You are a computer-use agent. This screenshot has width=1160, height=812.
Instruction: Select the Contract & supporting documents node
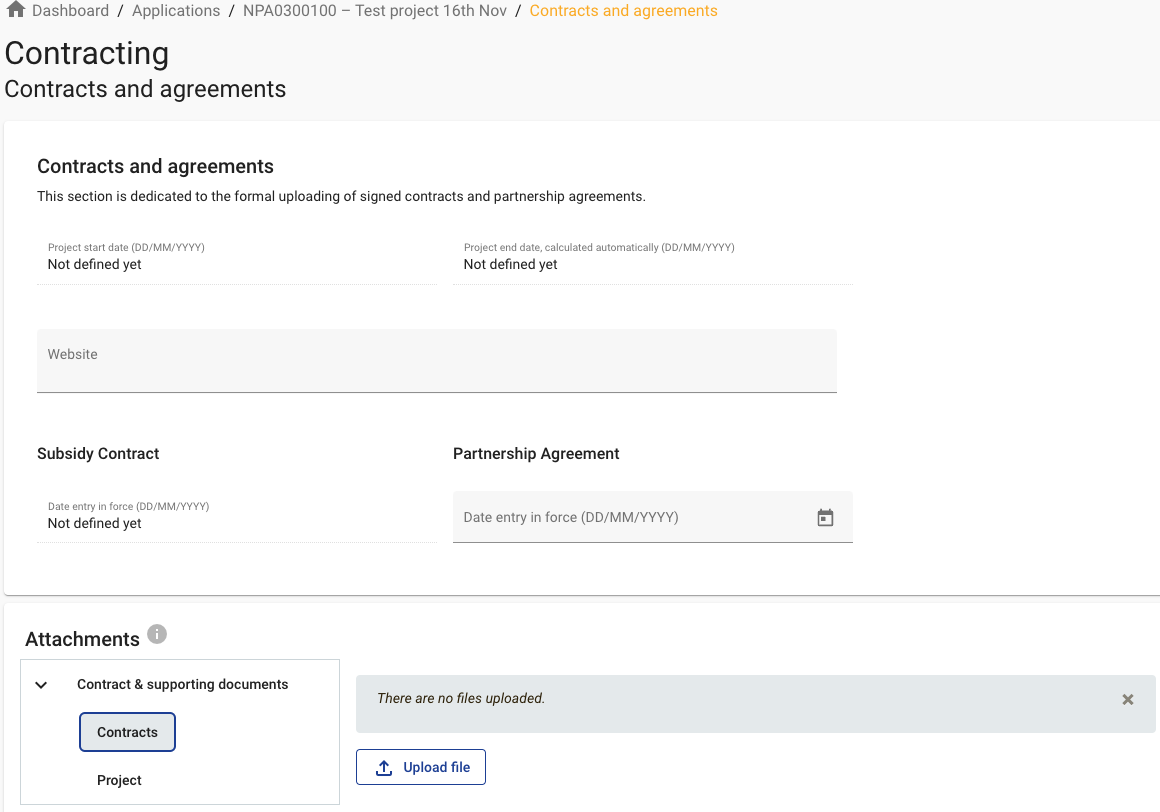pyautogui.click(x=182, y=685)
